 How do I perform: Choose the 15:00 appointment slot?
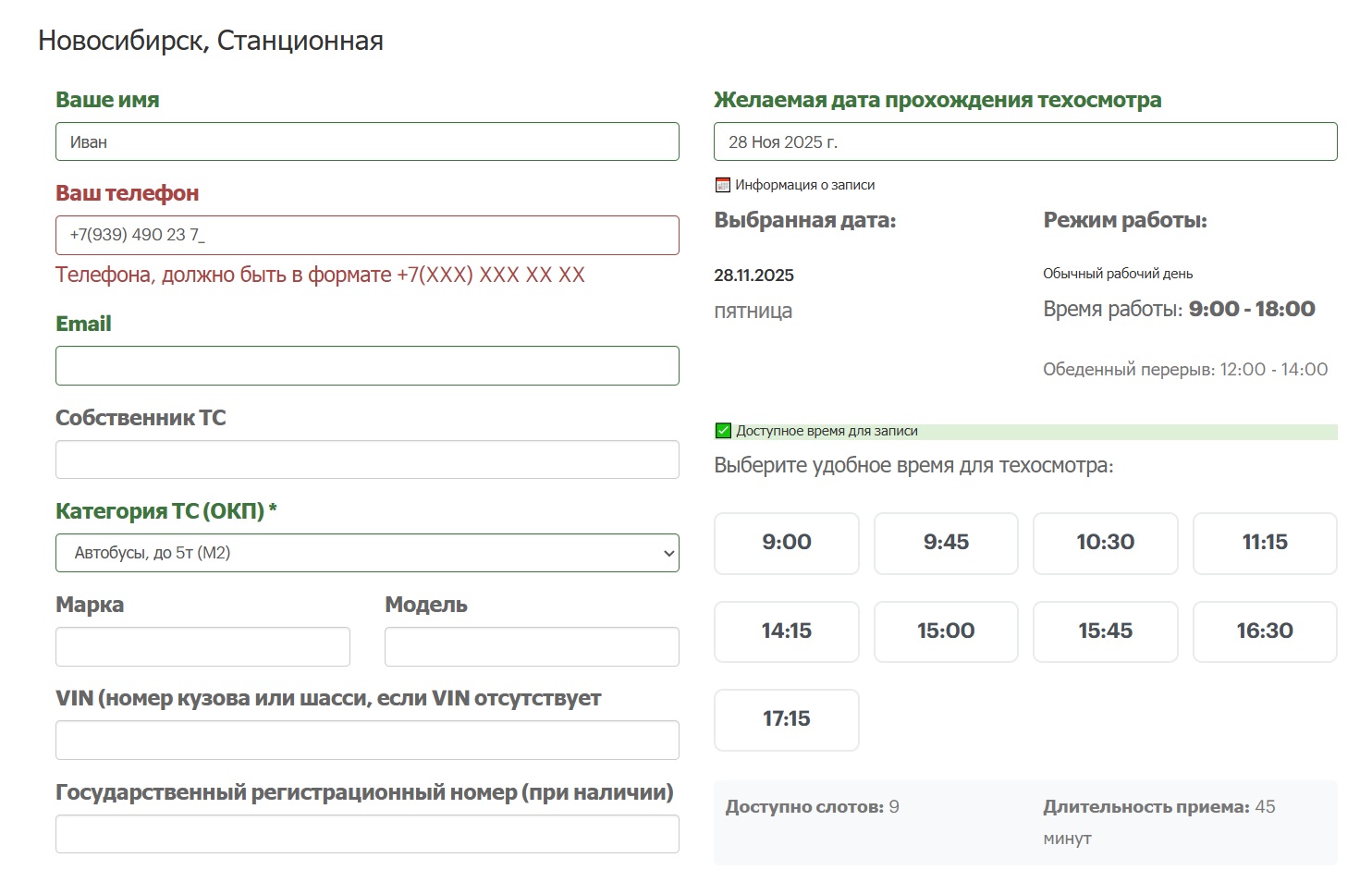pyautogui.click(x=945, y=631)
